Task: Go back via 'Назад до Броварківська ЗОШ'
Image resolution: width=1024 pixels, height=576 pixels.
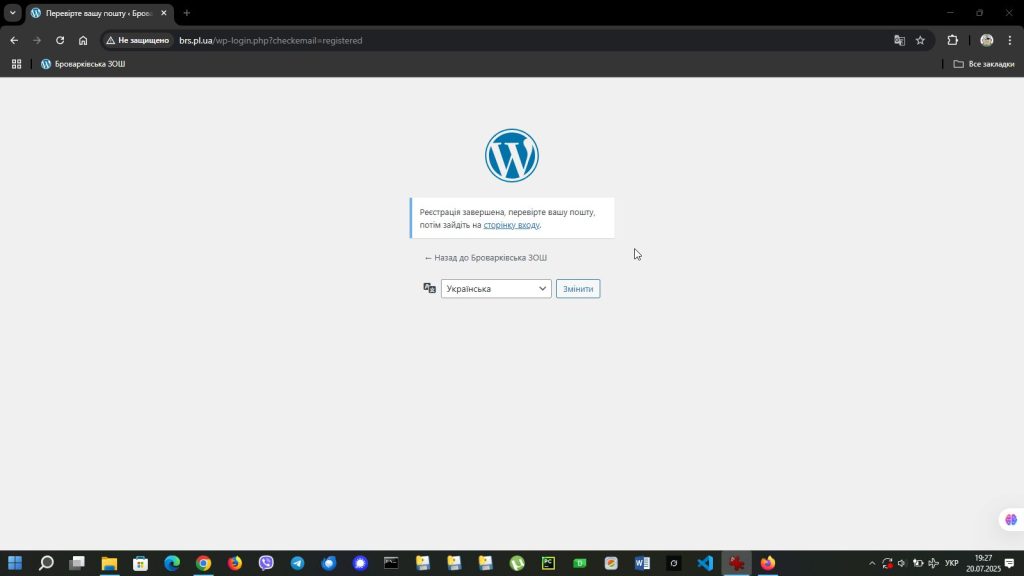Action: (485, 258)
